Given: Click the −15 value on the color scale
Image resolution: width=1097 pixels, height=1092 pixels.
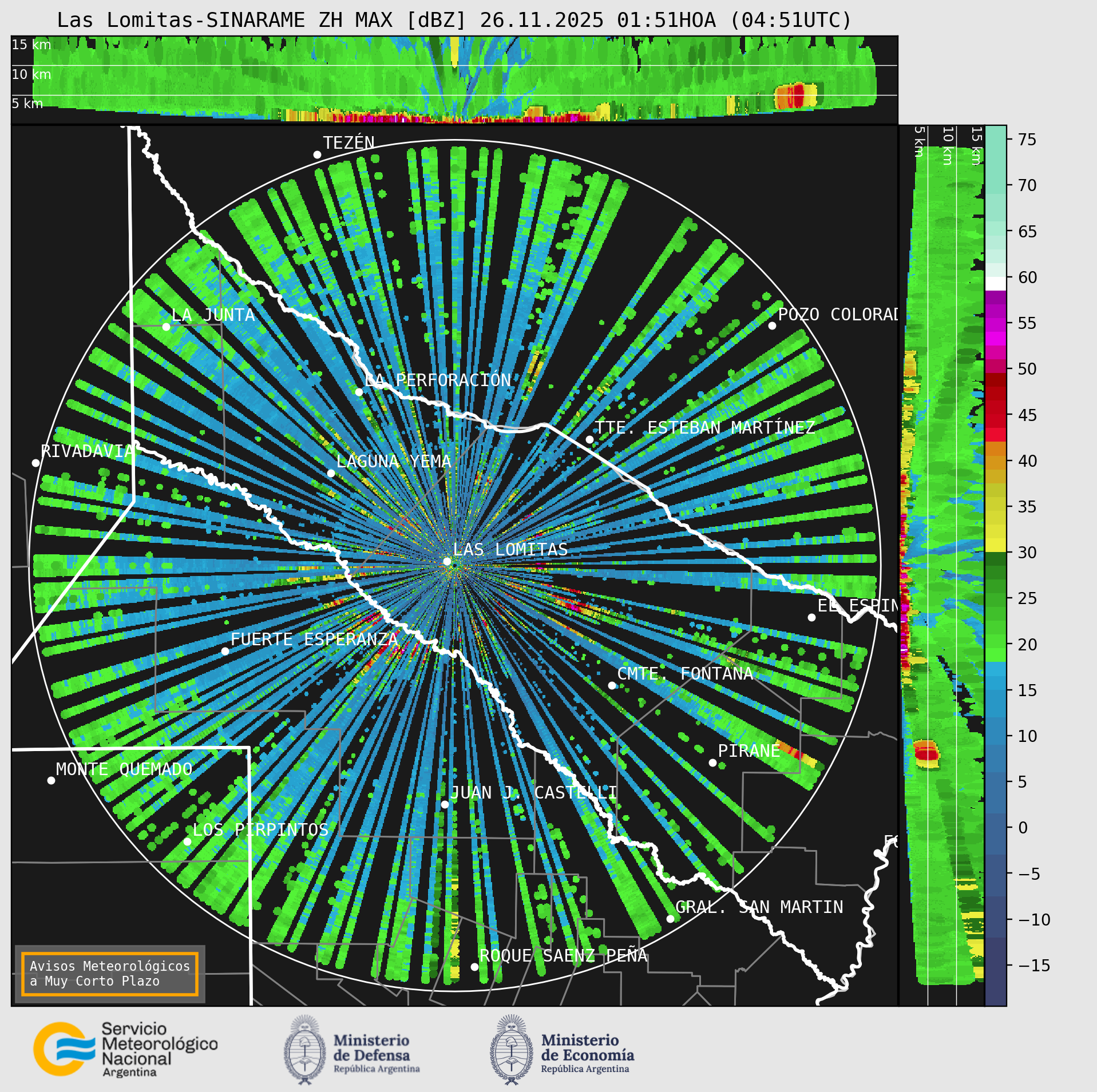Looking at the screenshot, I should point(1035,966).
